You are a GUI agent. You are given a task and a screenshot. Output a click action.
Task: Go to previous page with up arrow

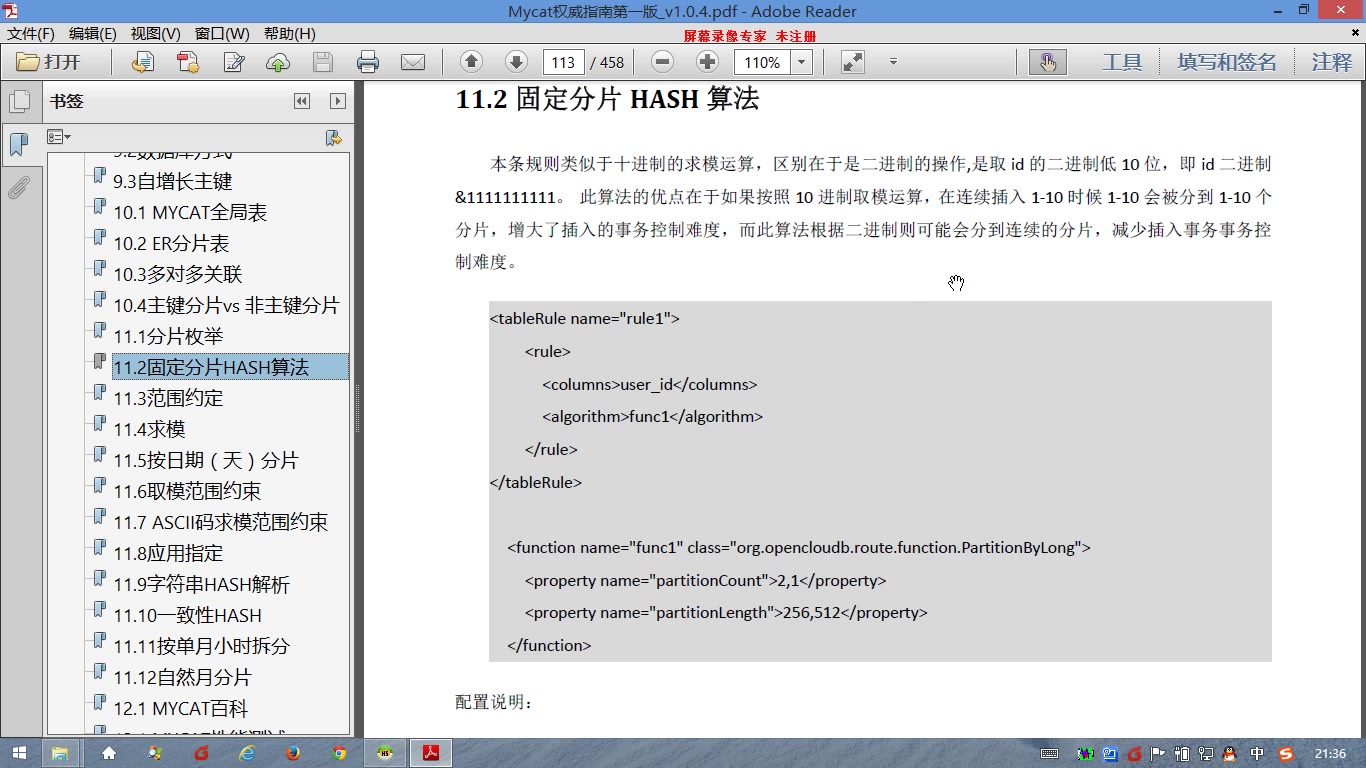[471, 62]
